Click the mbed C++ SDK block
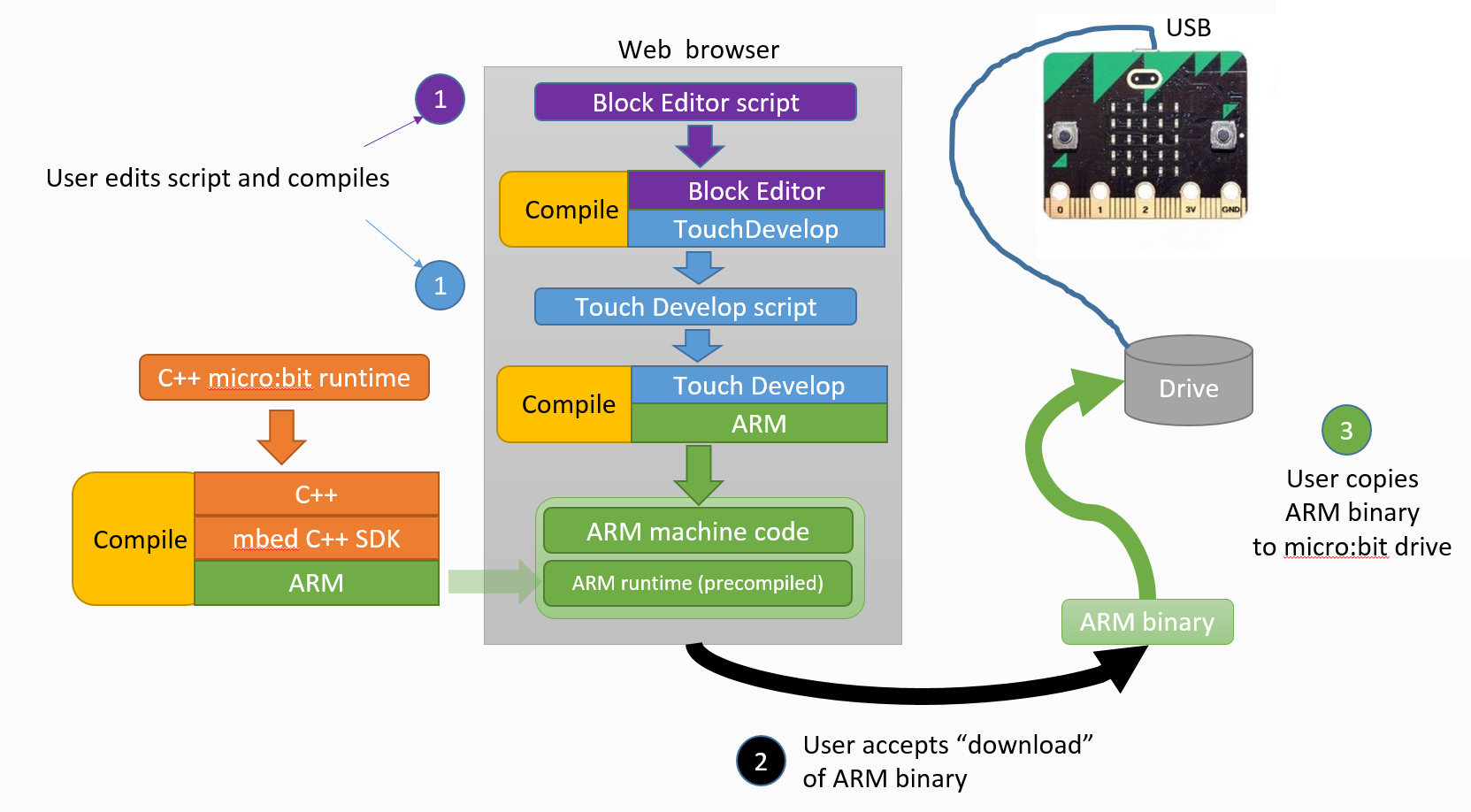The width and height of the screenshot is (1471, 812). click(x=316, y=539)
